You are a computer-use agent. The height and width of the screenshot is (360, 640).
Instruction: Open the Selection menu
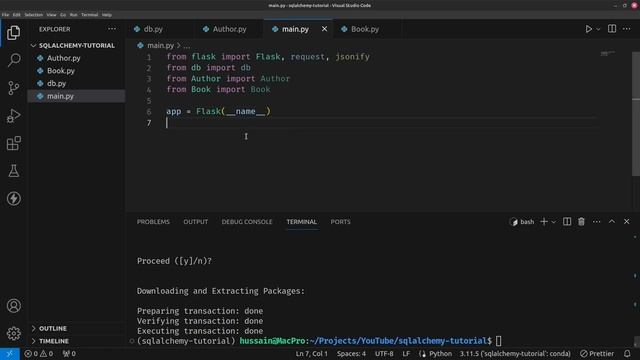33,15
